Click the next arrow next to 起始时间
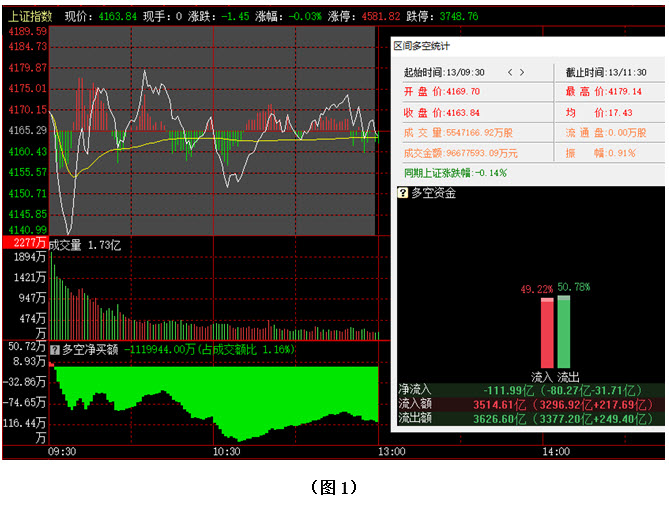This screenshot has height=509, width=669. (x=522, y=72)
